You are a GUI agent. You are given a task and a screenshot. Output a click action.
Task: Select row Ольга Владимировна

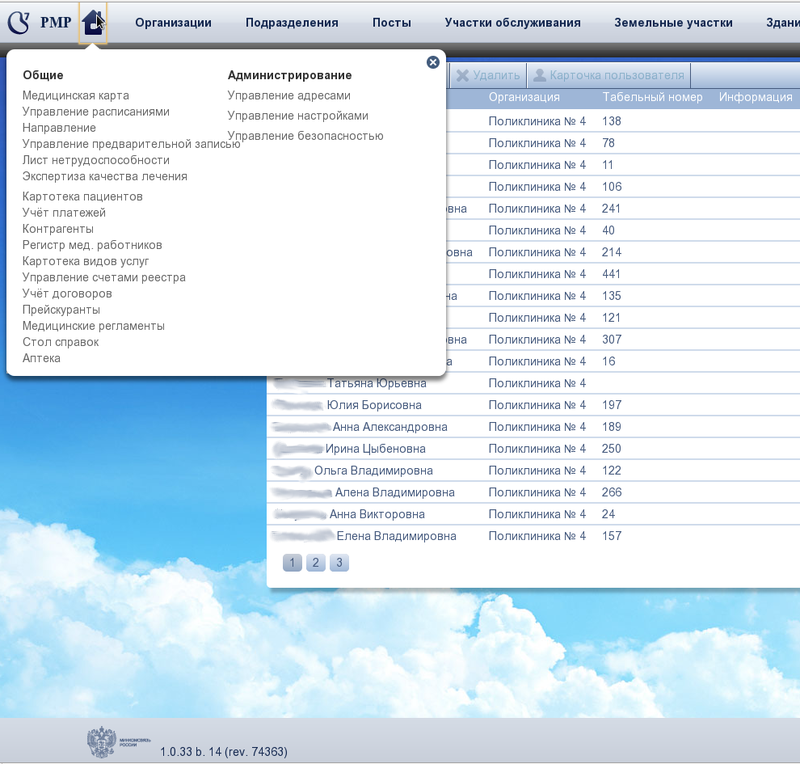tap(533, 471)
